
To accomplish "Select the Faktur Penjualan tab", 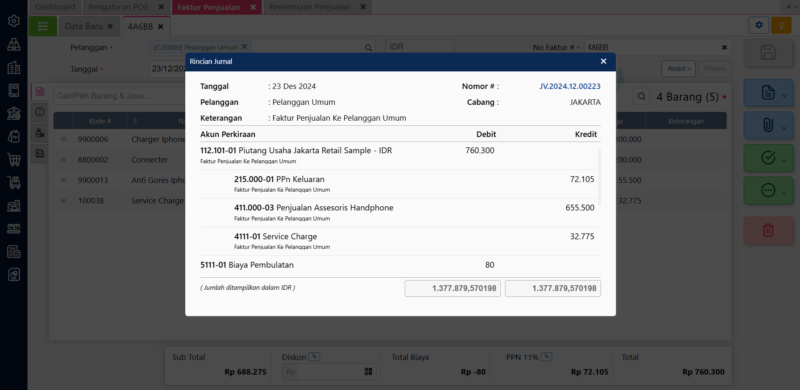I will point(209,7).
